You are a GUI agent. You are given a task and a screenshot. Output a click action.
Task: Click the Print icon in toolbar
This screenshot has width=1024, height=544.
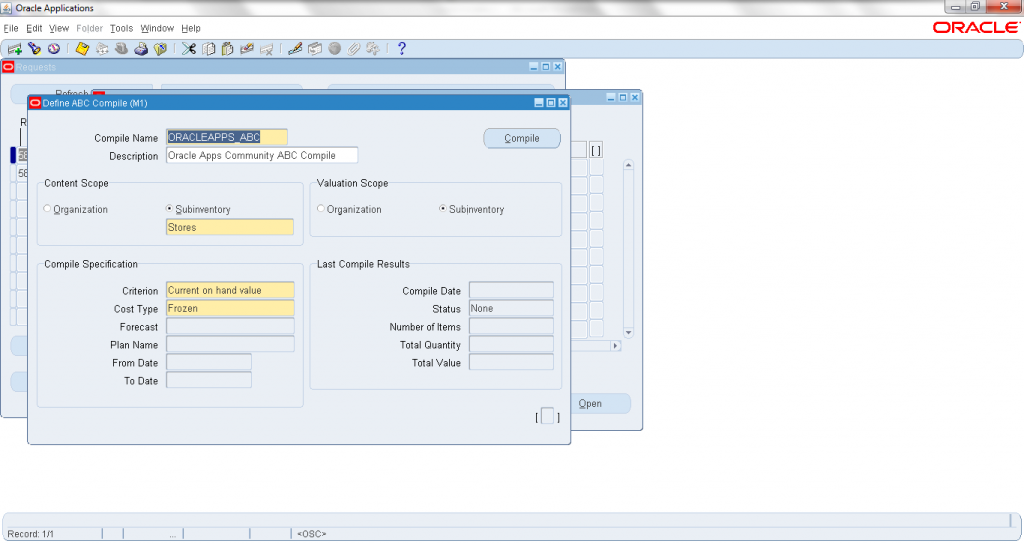pos(141,49)
